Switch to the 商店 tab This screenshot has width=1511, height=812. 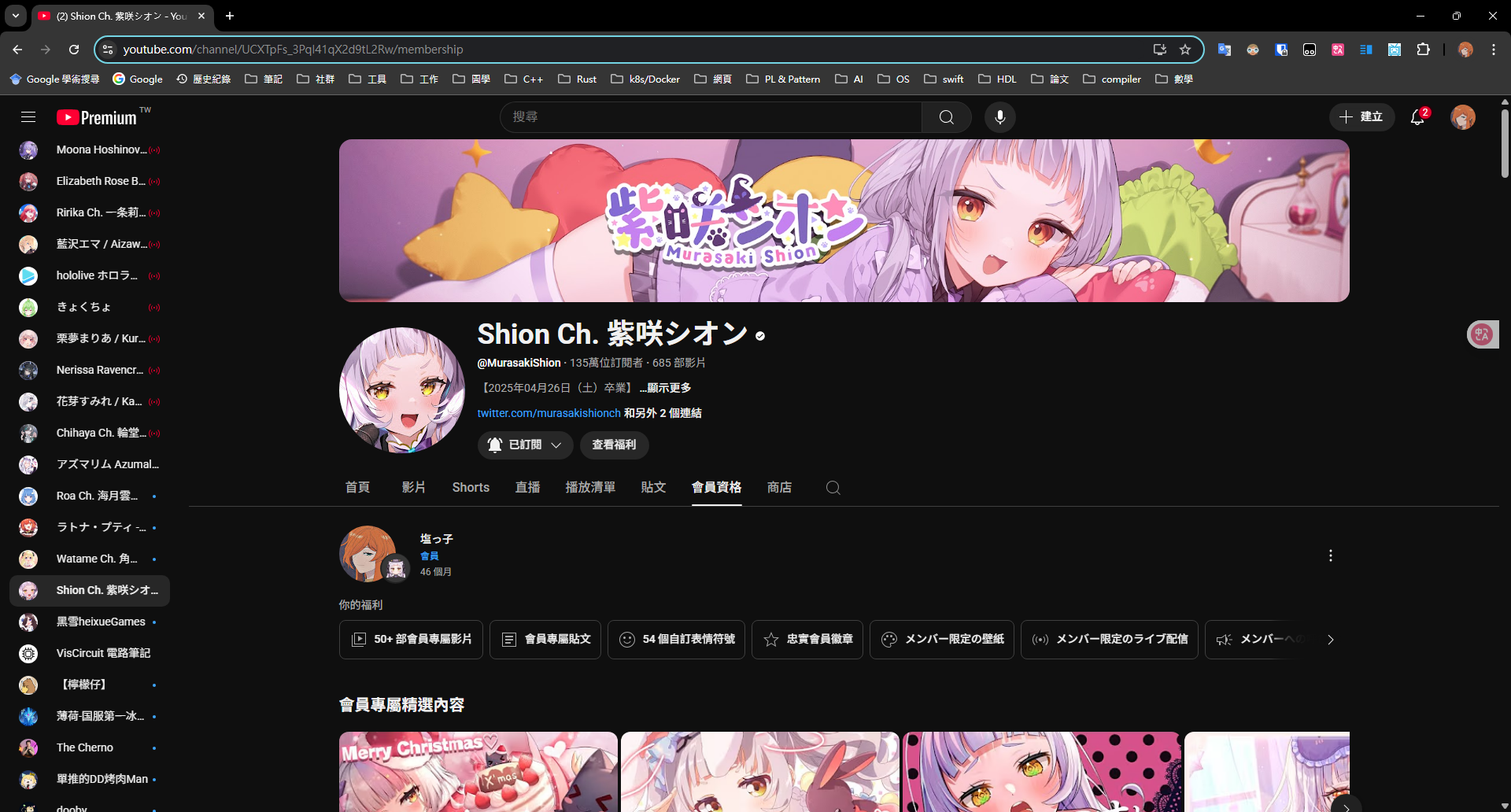click(x=779, y=488)
